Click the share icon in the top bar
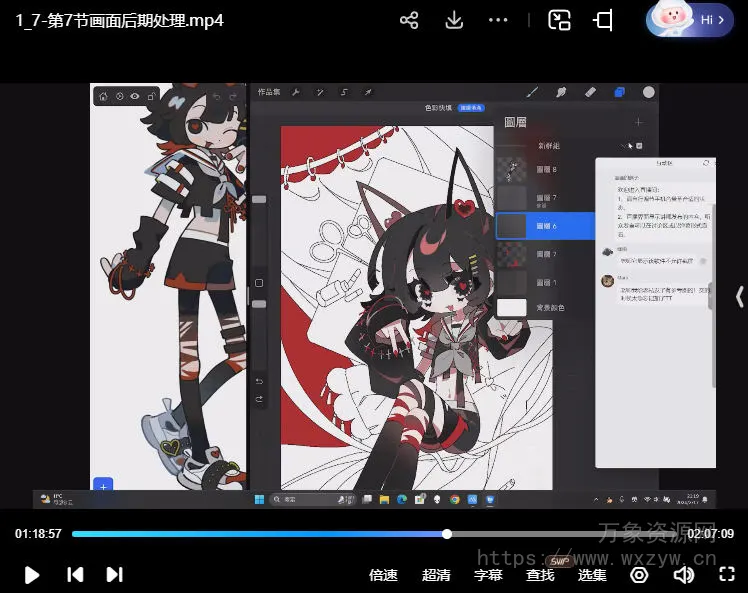This screenshot has width=748, height=593. (x=408, y=20)
